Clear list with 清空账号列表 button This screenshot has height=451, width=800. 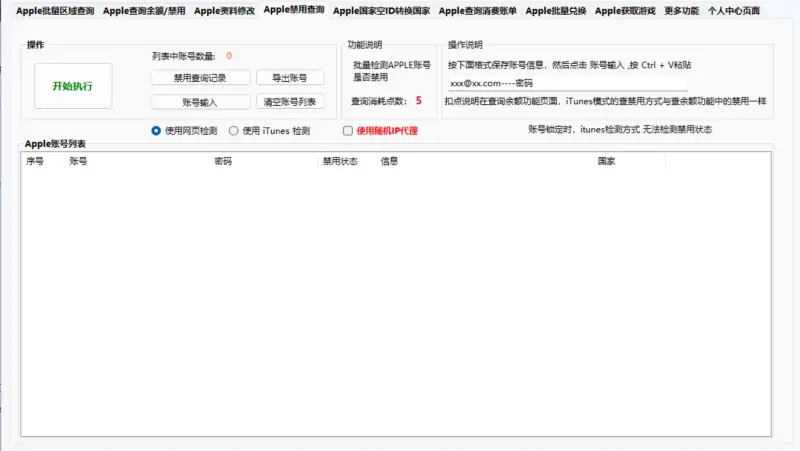(290, 102)
